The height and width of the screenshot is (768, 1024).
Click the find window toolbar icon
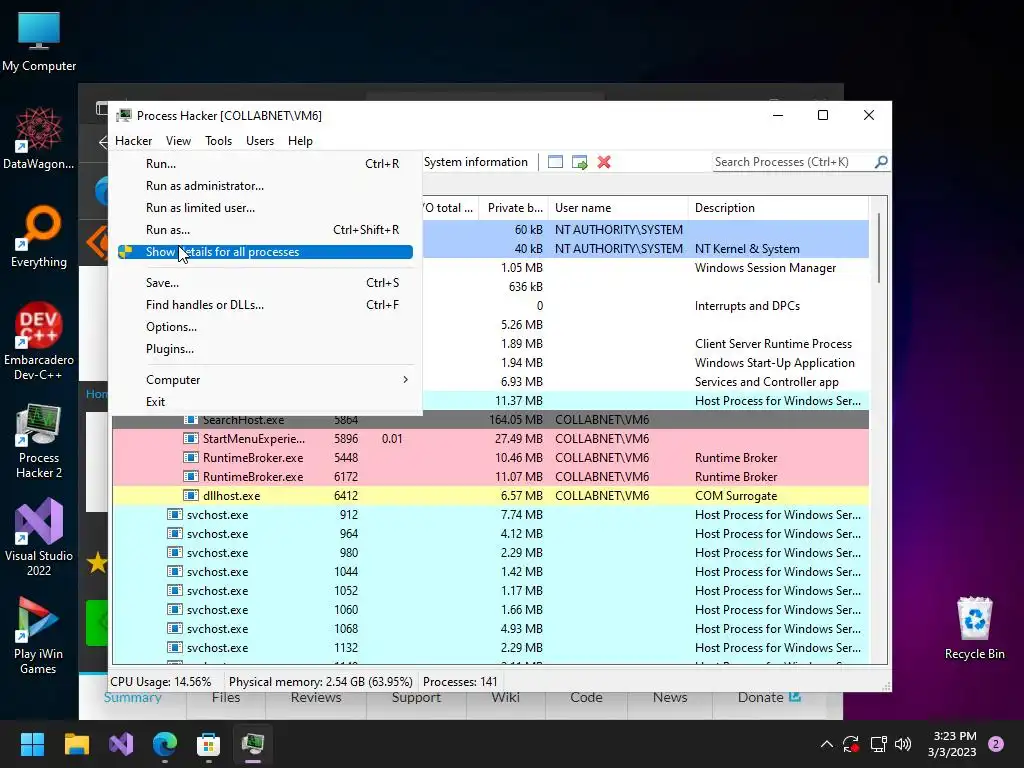pyautogui.click(x=555, y=162)
